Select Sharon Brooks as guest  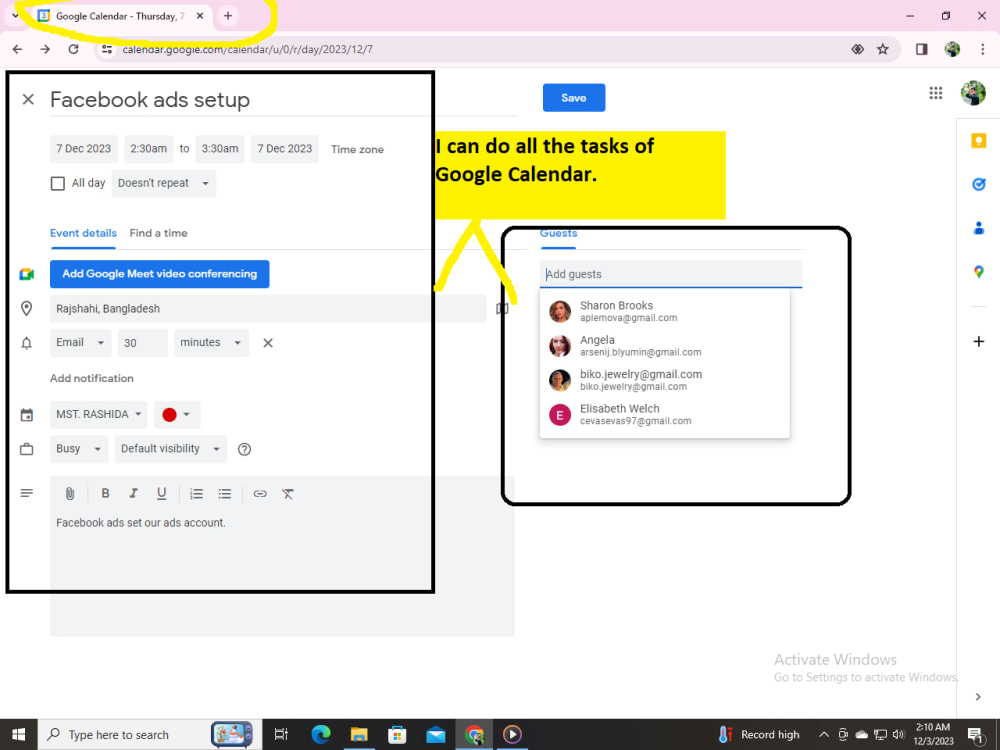pyautogui.click(x=665, y=311)
